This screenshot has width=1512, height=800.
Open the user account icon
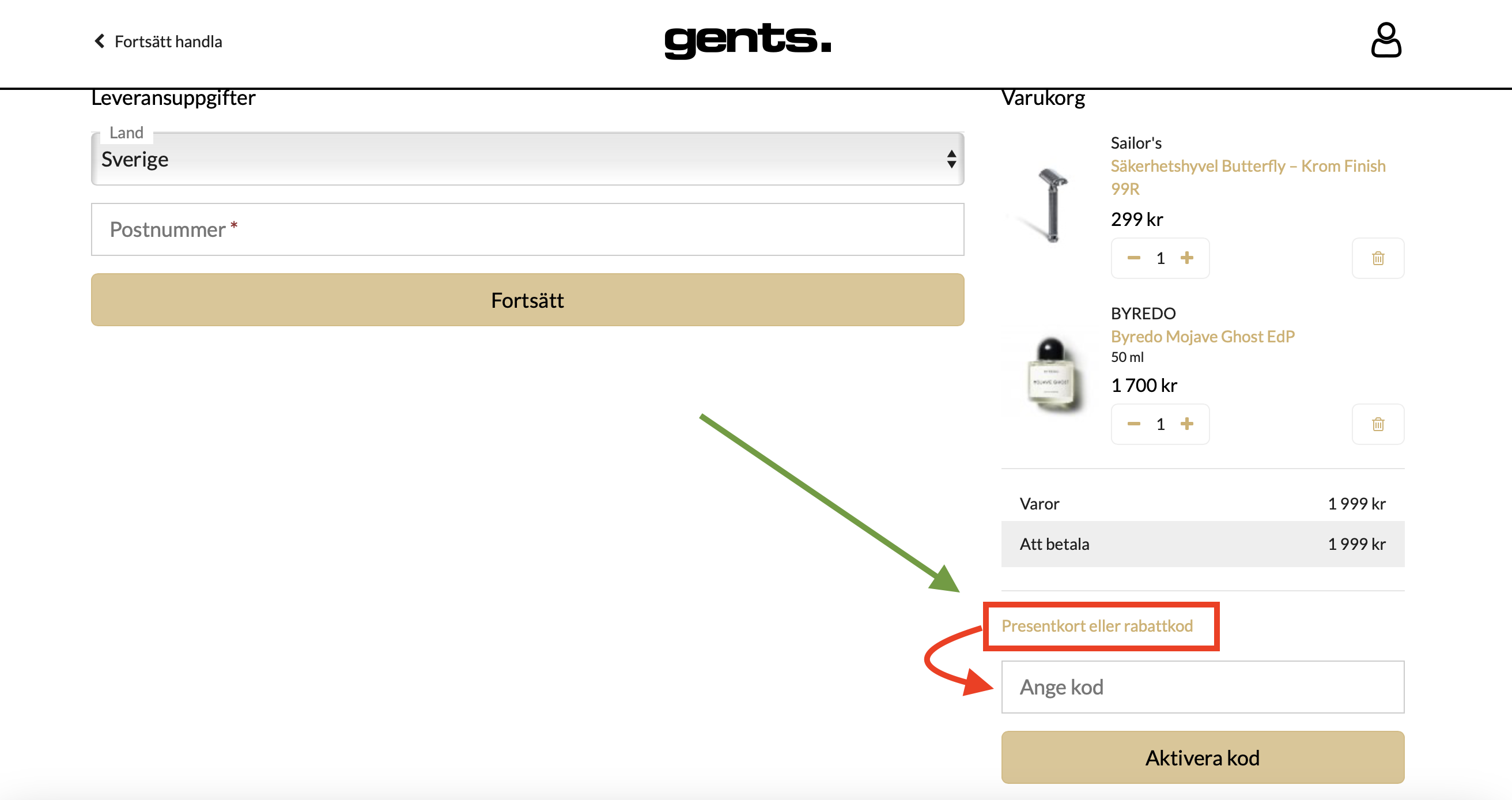(x=1386, y=40)
